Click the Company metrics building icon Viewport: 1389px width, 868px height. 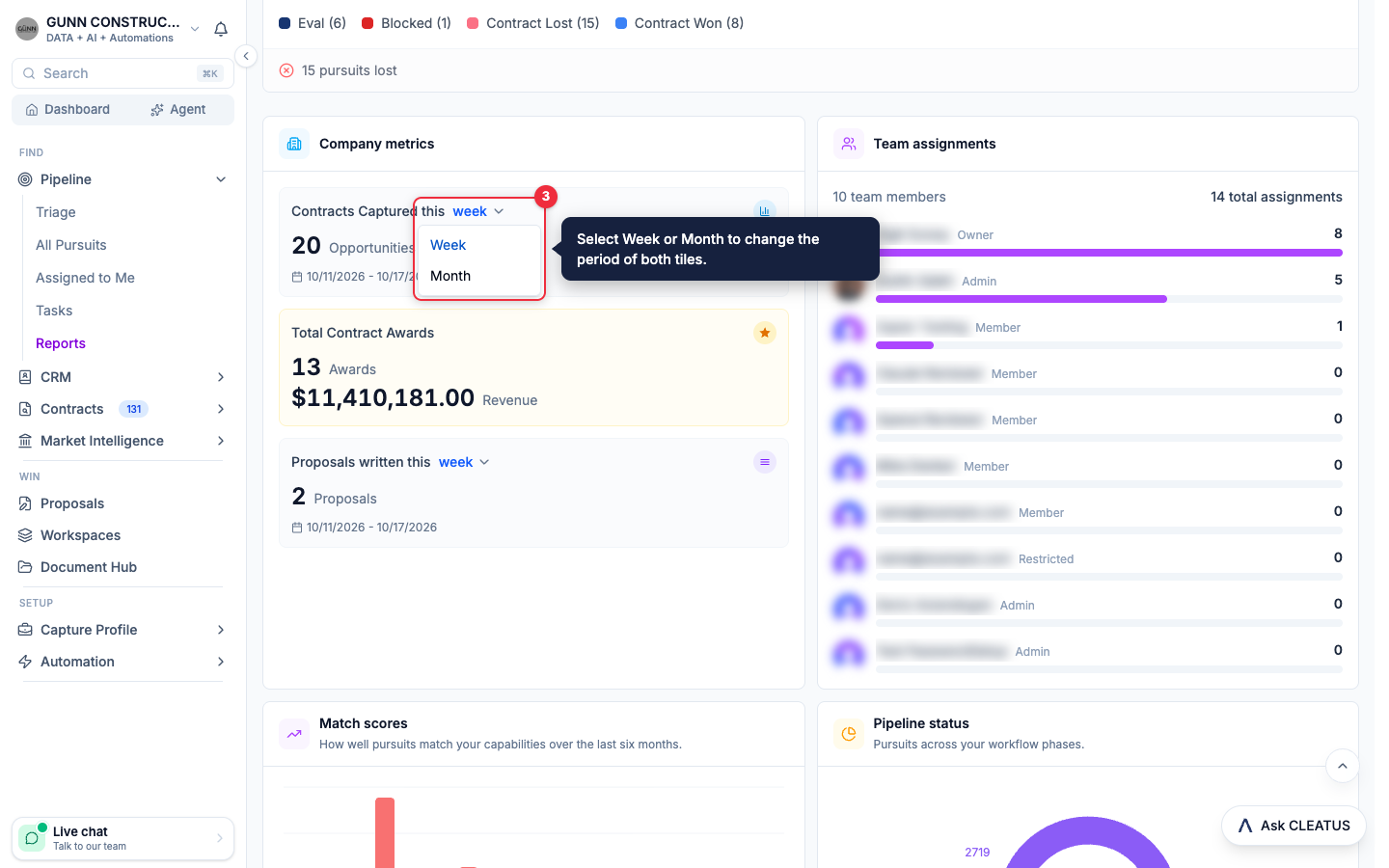coord(294,144)
